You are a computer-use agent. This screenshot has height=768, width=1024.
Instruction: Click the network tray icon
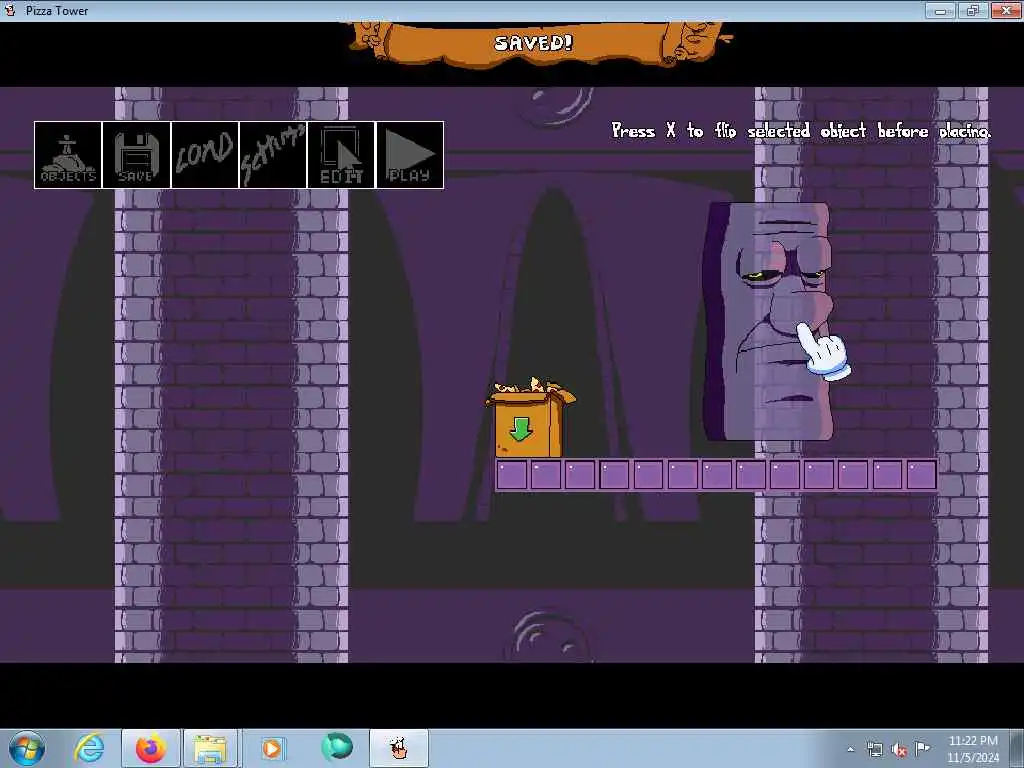click(x=874, y=750)
